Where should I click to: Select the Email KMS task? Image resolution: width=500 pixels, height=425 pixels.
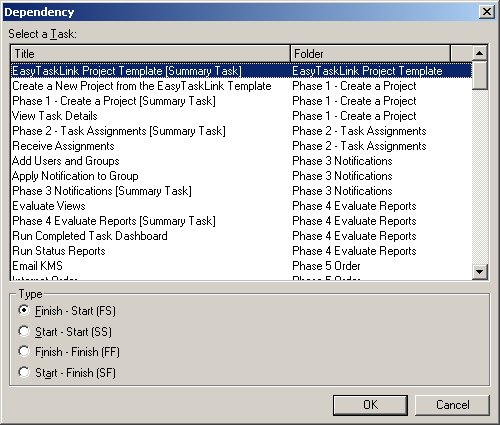click(x=242, y=266)
